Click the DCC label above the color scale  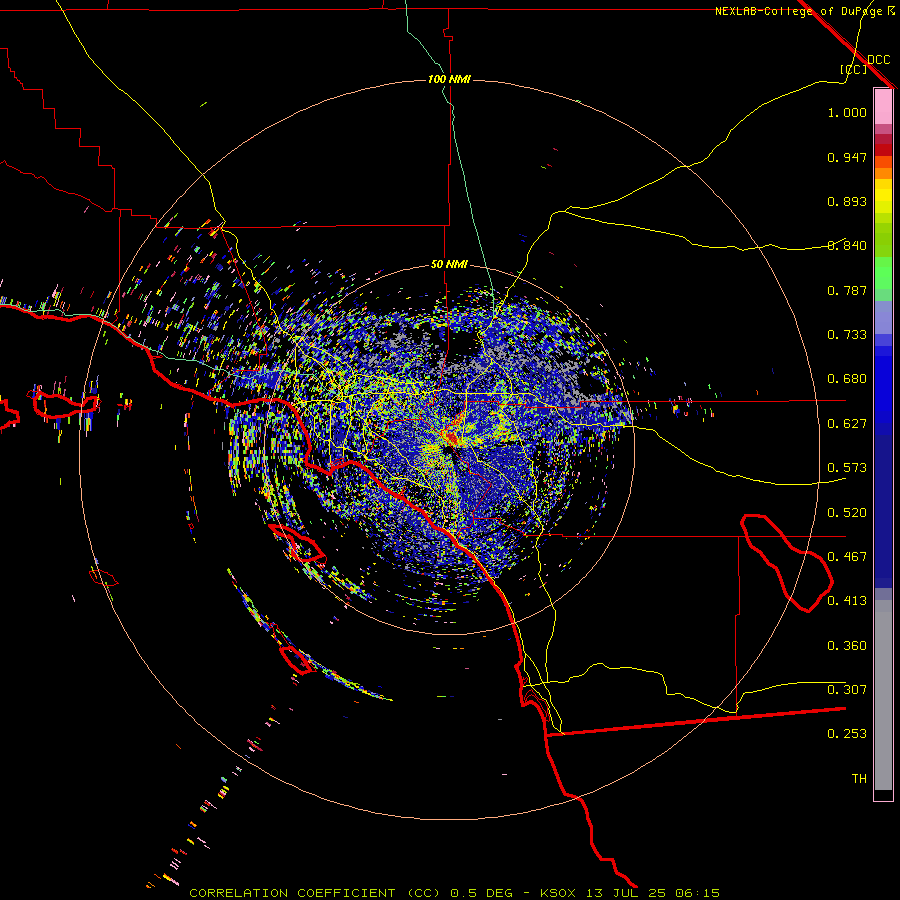pyautogui.click(x=878, y=60)
